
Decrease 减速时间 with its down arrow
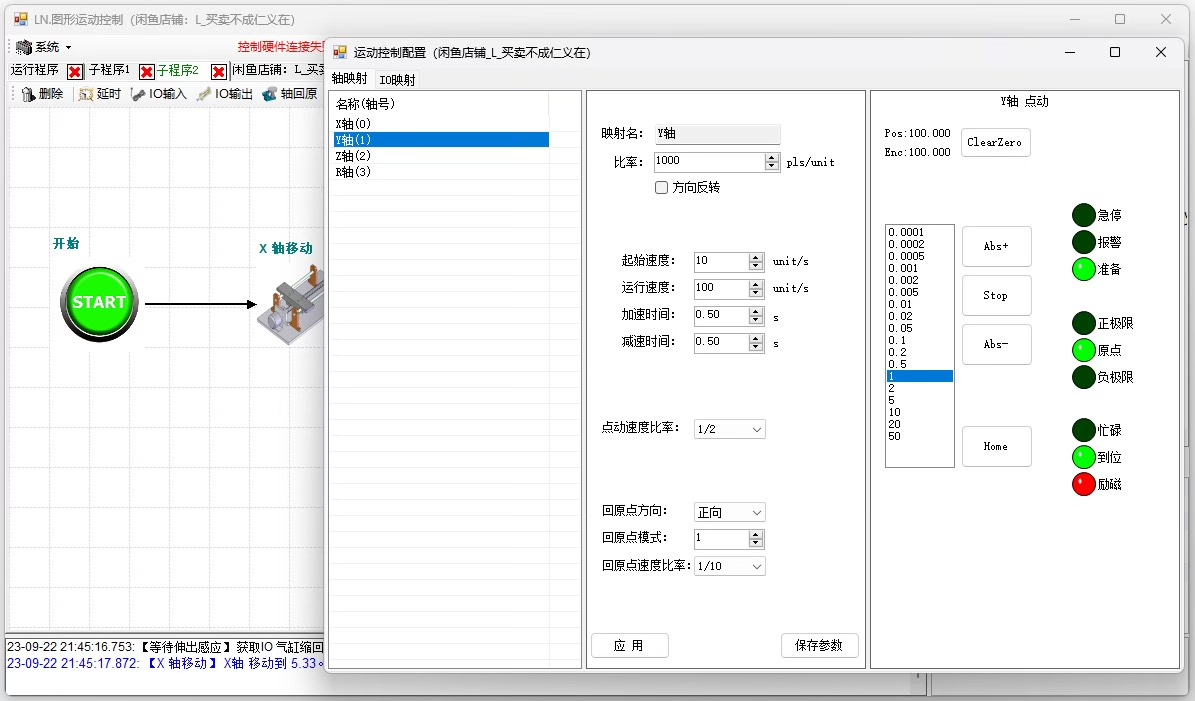[x=755, y=347]
